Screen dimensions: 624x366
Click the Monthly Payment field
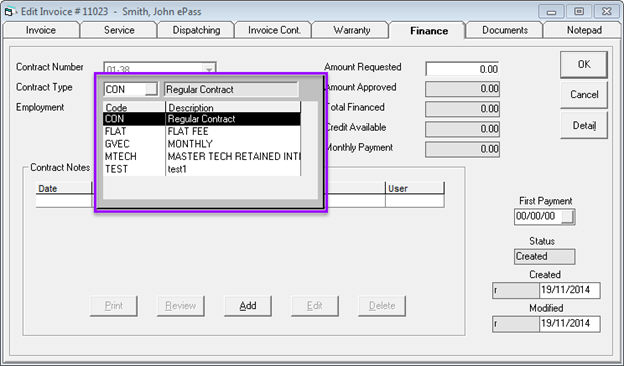tap(462, 149)
